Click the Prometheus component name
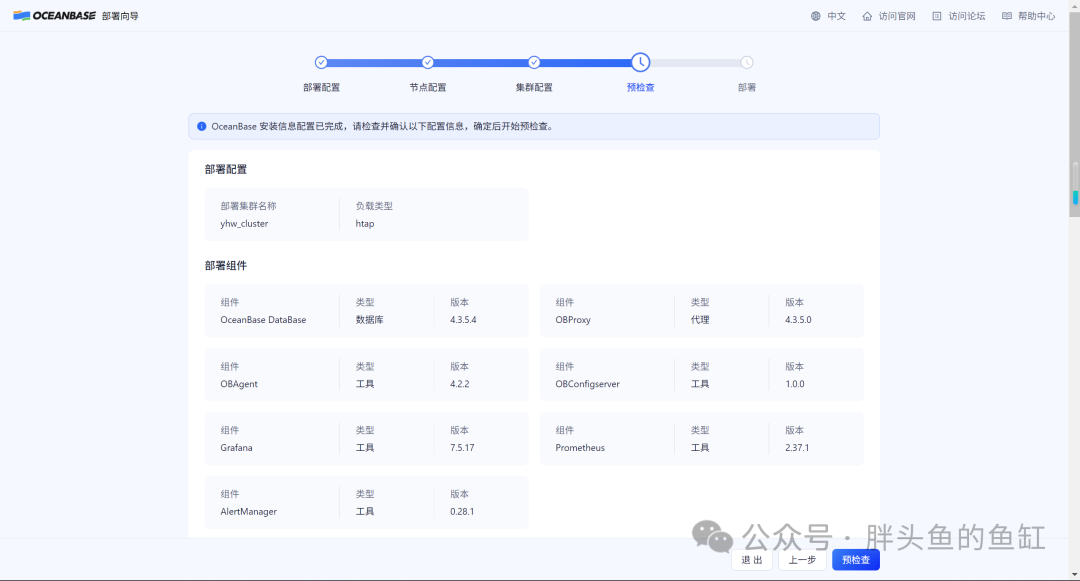Image resolution: width=1080 pixels, height=581 pixels. click(x=580, y=447)
